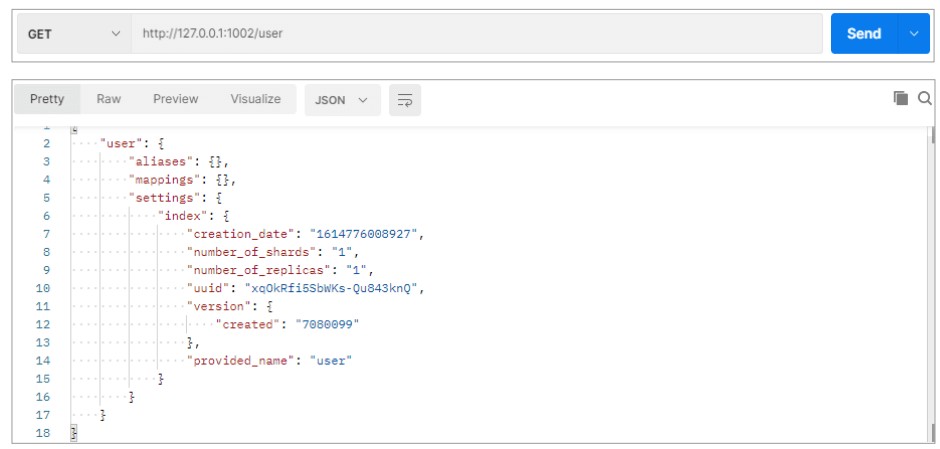Viewport: 940px width, 449px height.
Task: Open the JSON format dropdown
Action: click(x=342, y=100)
